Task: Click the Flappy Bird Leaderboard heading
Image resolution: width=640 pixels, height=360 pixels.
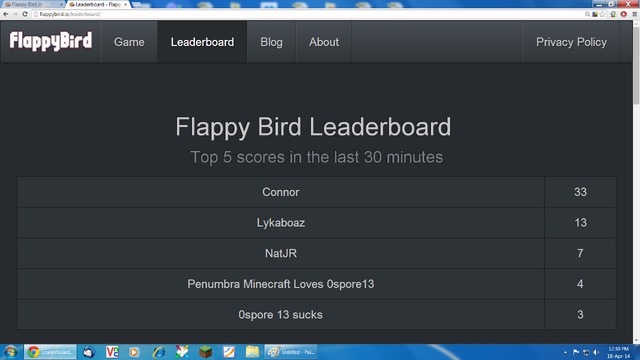Action: tap(313, 127)
